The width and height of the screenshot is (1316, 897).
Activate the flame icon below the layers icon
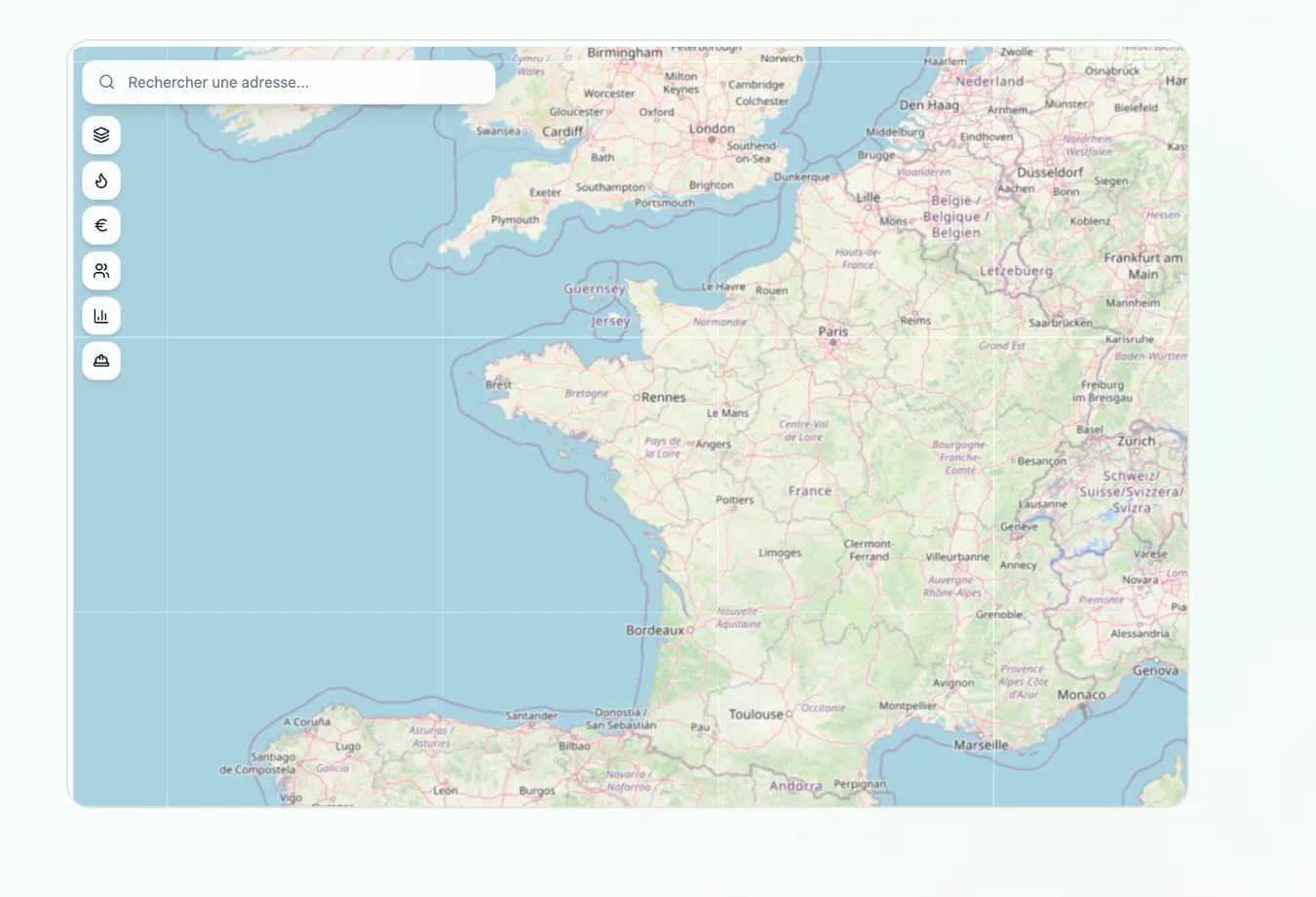[x=100, y=180]
